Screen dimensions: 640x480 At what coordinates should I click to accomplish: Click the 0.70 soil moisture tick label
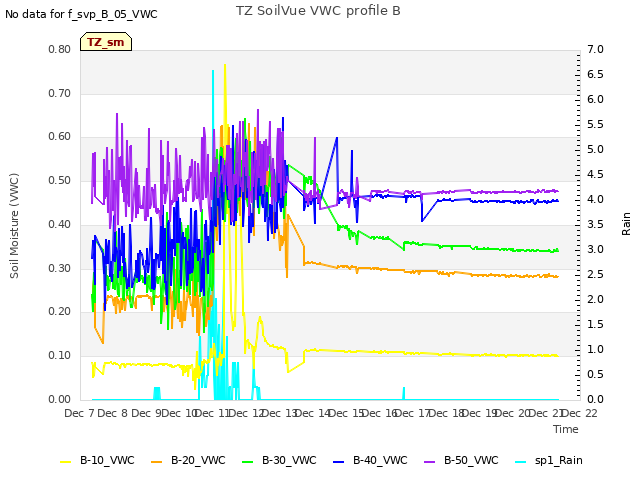tap(60, 93)
